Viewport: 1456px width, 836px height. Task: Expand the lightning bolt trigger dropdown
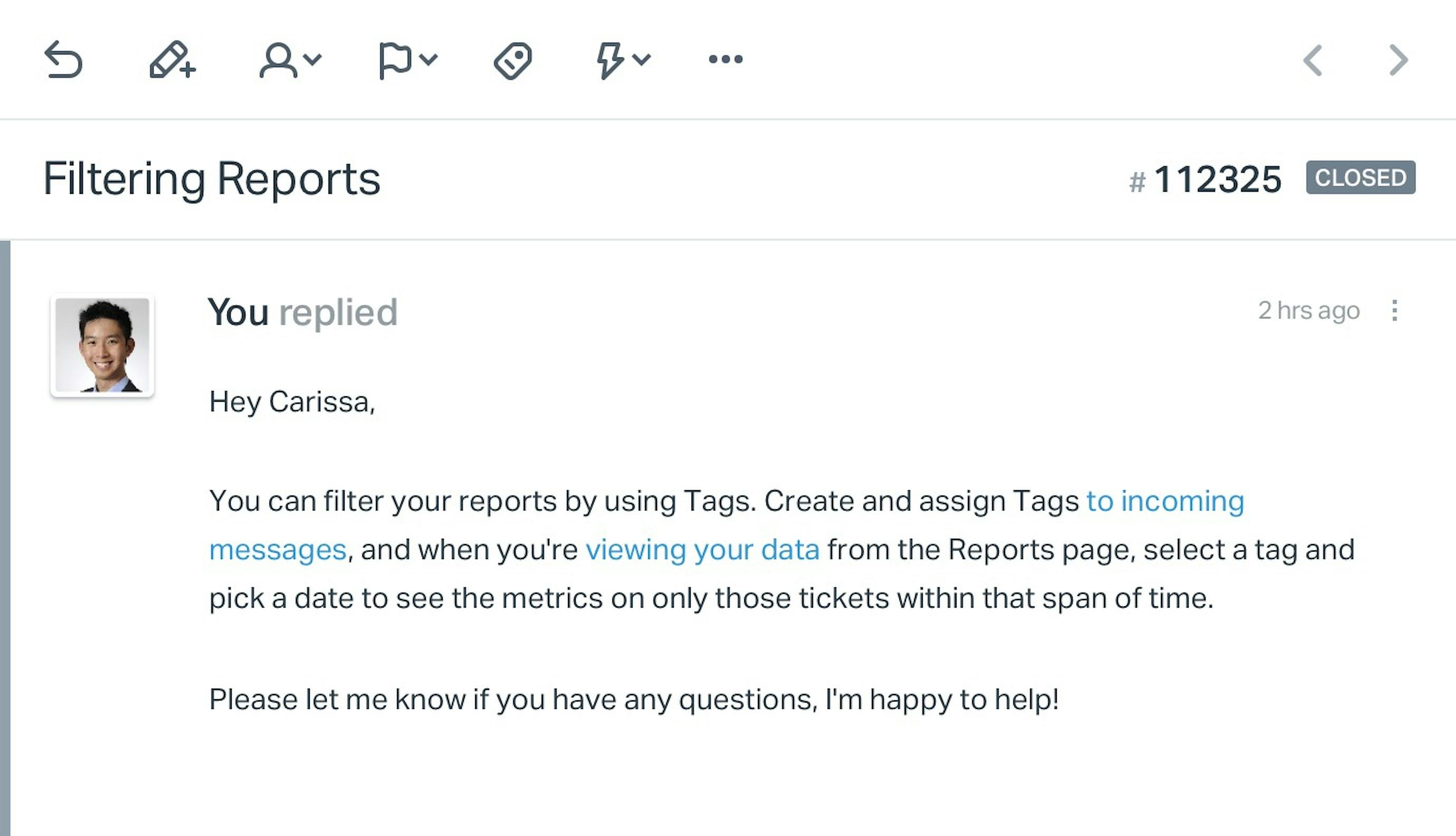coord(619,60)
